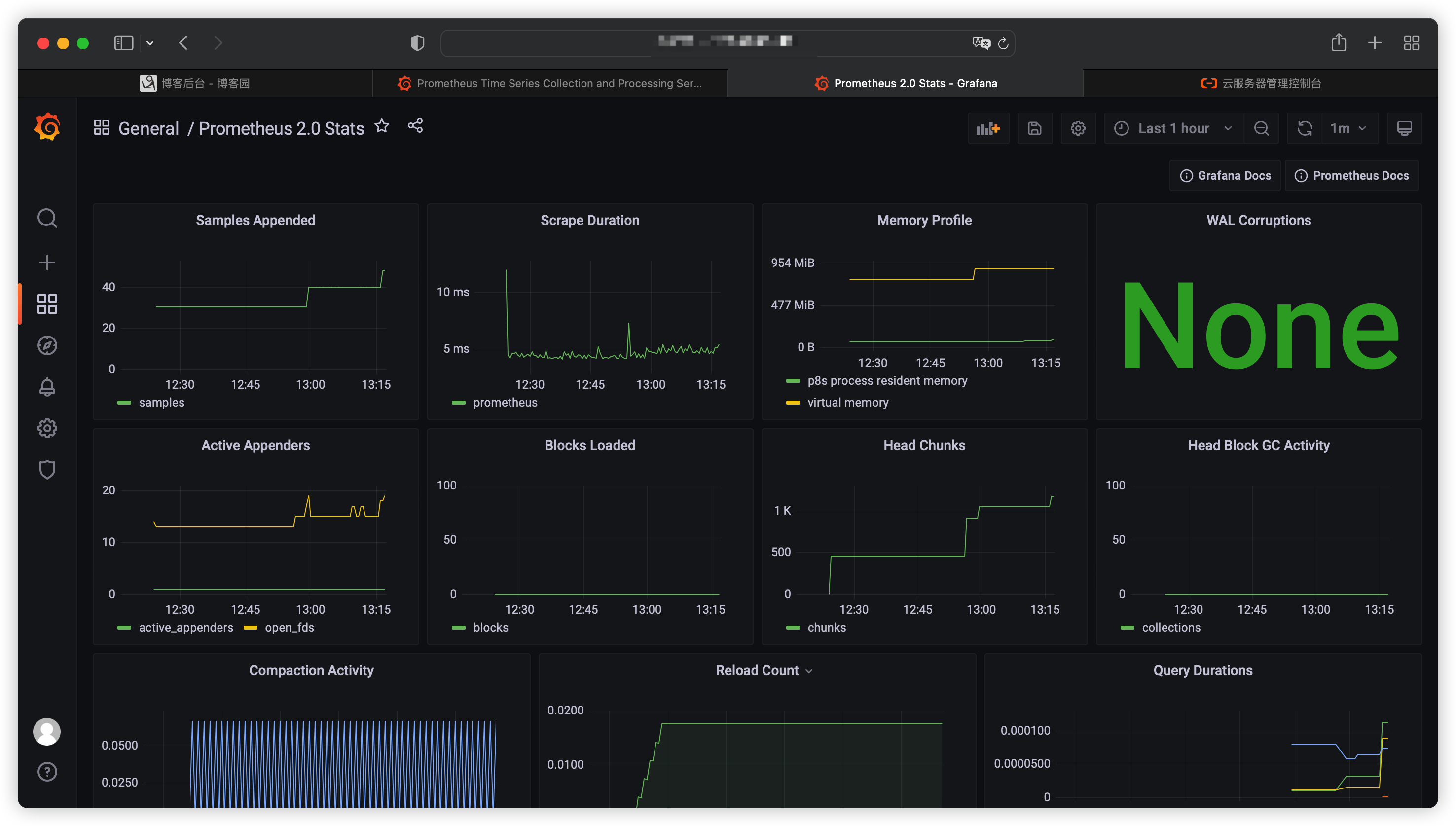Open the Alerting bell icon in sidebar

click(x=47, y=387)
